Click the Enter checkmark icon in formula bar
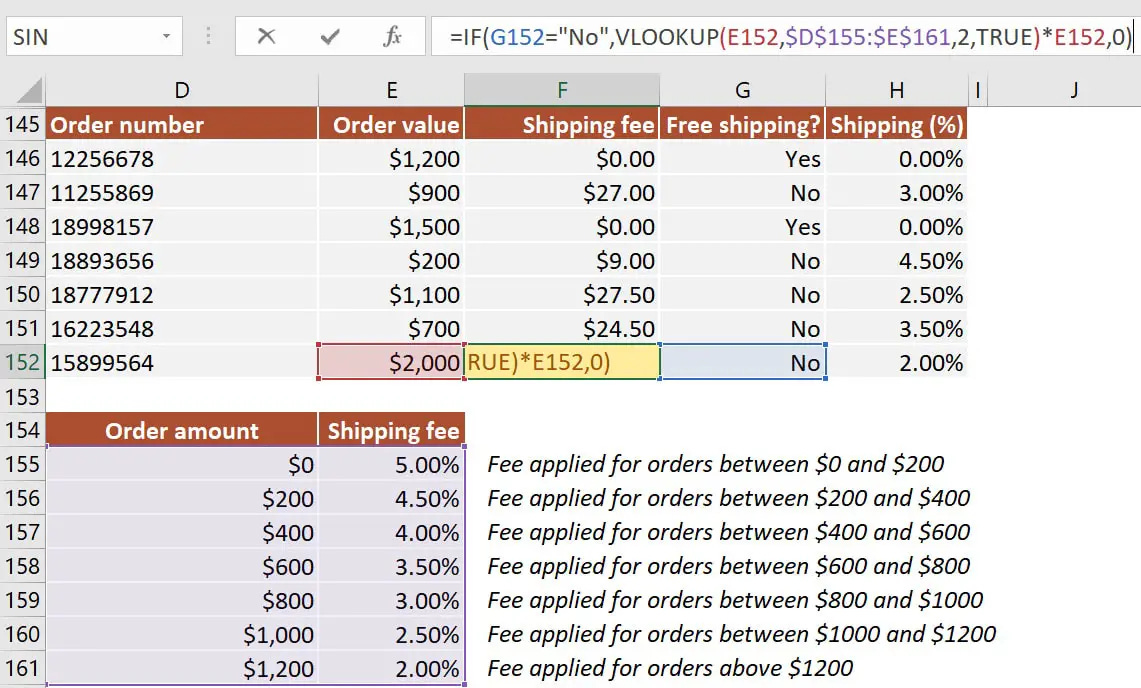 (x=330, y=35)
